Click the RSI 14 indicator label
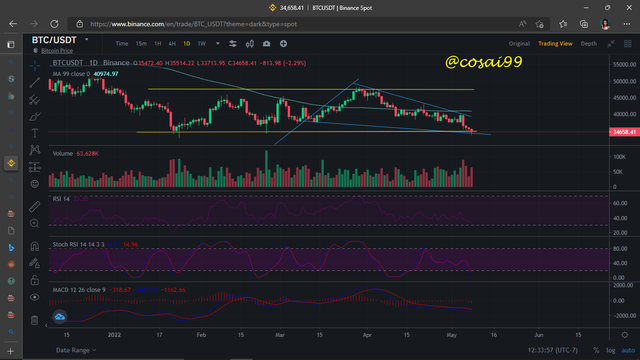640x360 pixels. (x=61, y=199)
